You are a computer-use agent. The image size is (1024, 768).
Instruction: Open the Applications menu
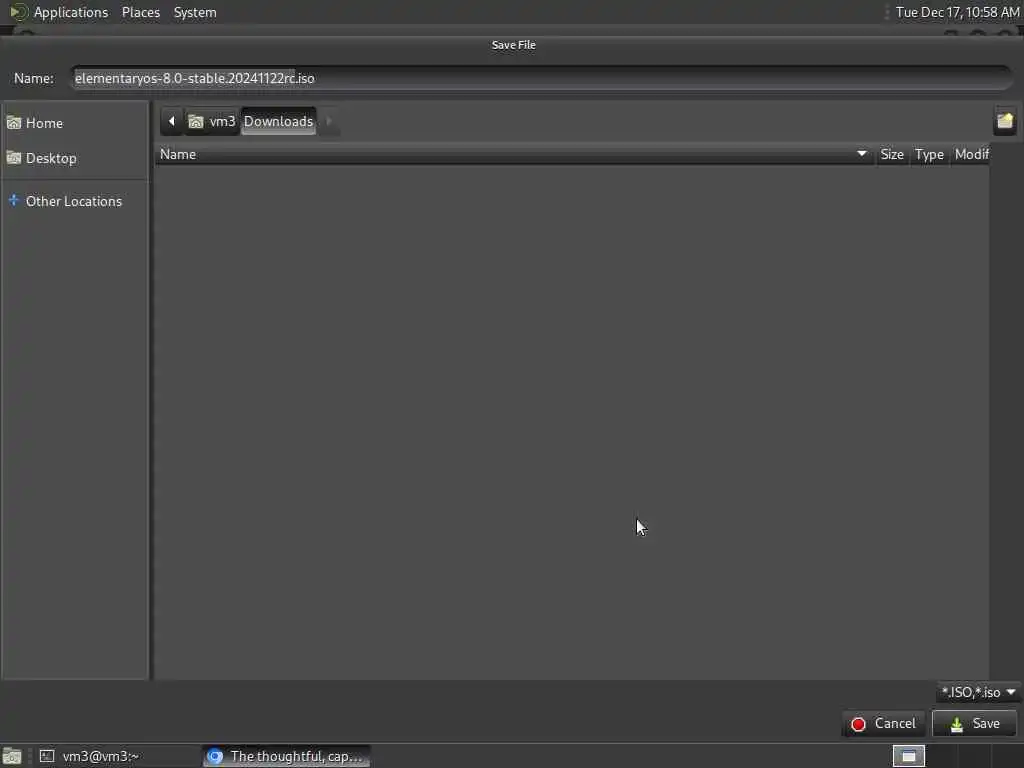[71, 12]
